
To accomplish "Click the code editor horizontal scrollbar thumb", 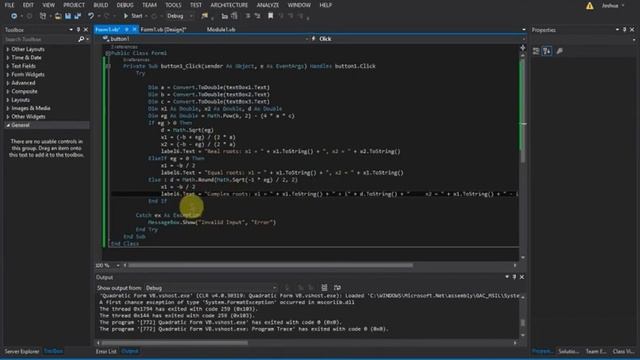I will coord(271,265).
